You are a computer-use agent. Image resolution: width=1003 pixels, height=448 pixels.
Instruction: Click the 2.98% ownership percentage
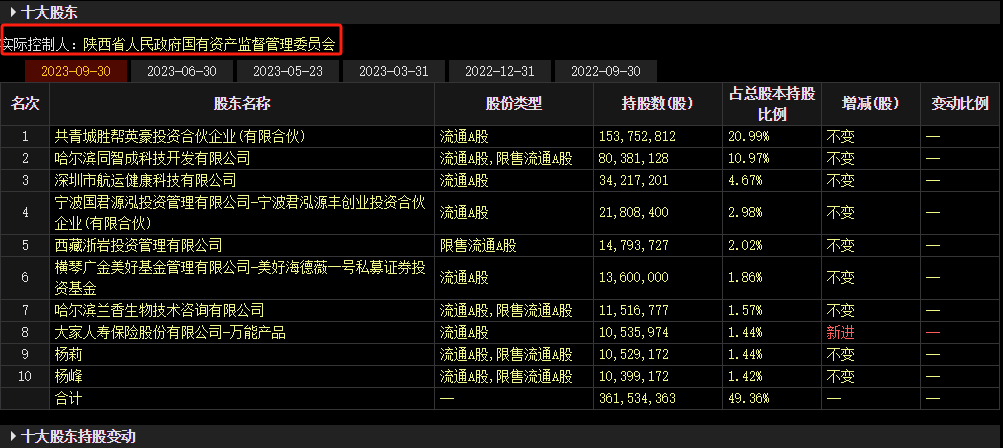(745, 212)
